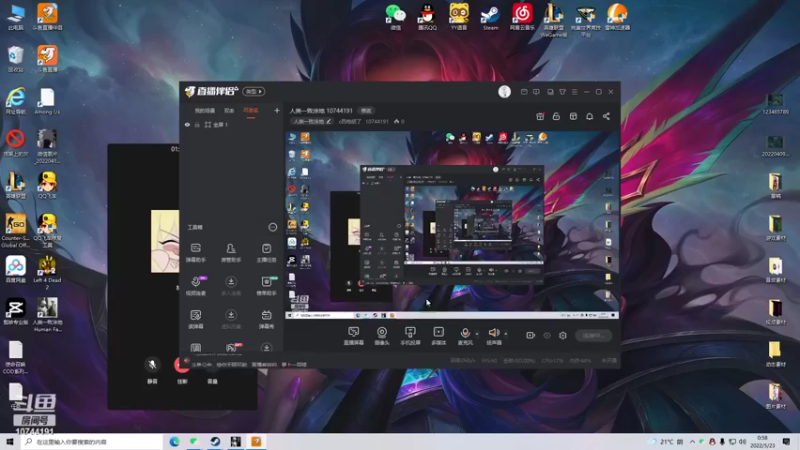Open the 弹幕秀 tool in toolbox
The width and height of the screenshot is (800, 450).
pyautogui.click(x=266, y=319)
